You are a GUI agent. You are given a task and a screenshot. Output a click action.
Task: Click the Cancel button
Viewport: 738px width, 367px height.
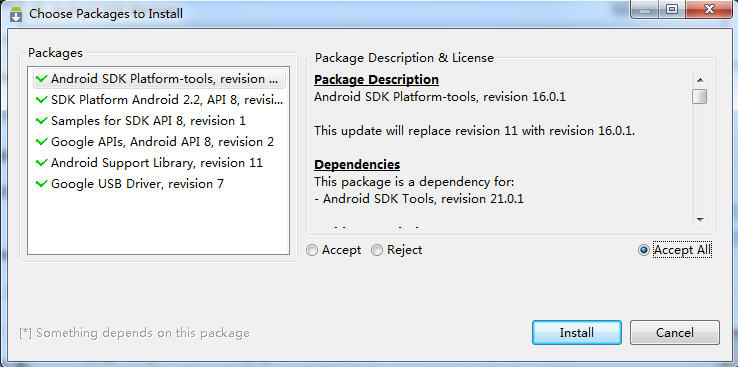click(x=674, y=333)
